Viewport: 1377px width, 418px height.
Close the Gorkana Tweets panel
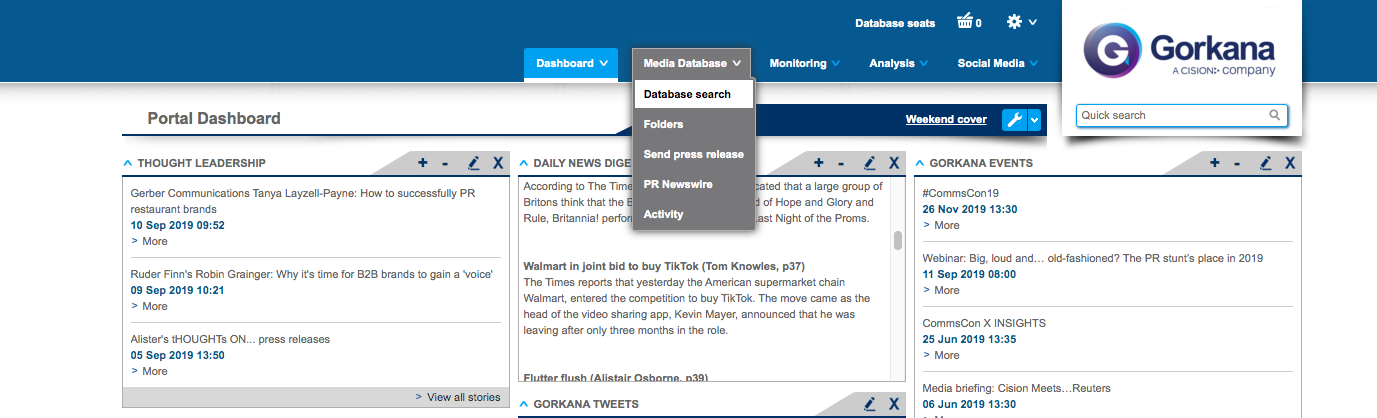pyautogui.click(x=894, y=404)
